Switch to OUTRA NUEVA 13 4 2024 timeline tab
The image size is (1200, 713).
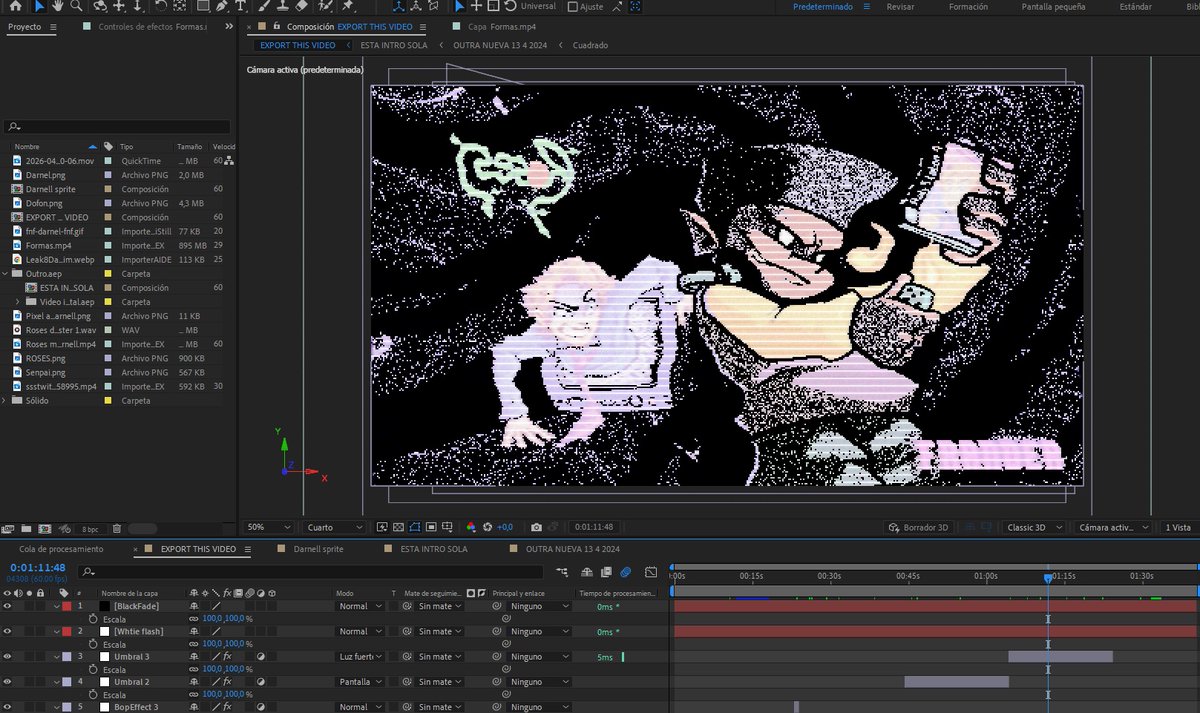[572, 549]
